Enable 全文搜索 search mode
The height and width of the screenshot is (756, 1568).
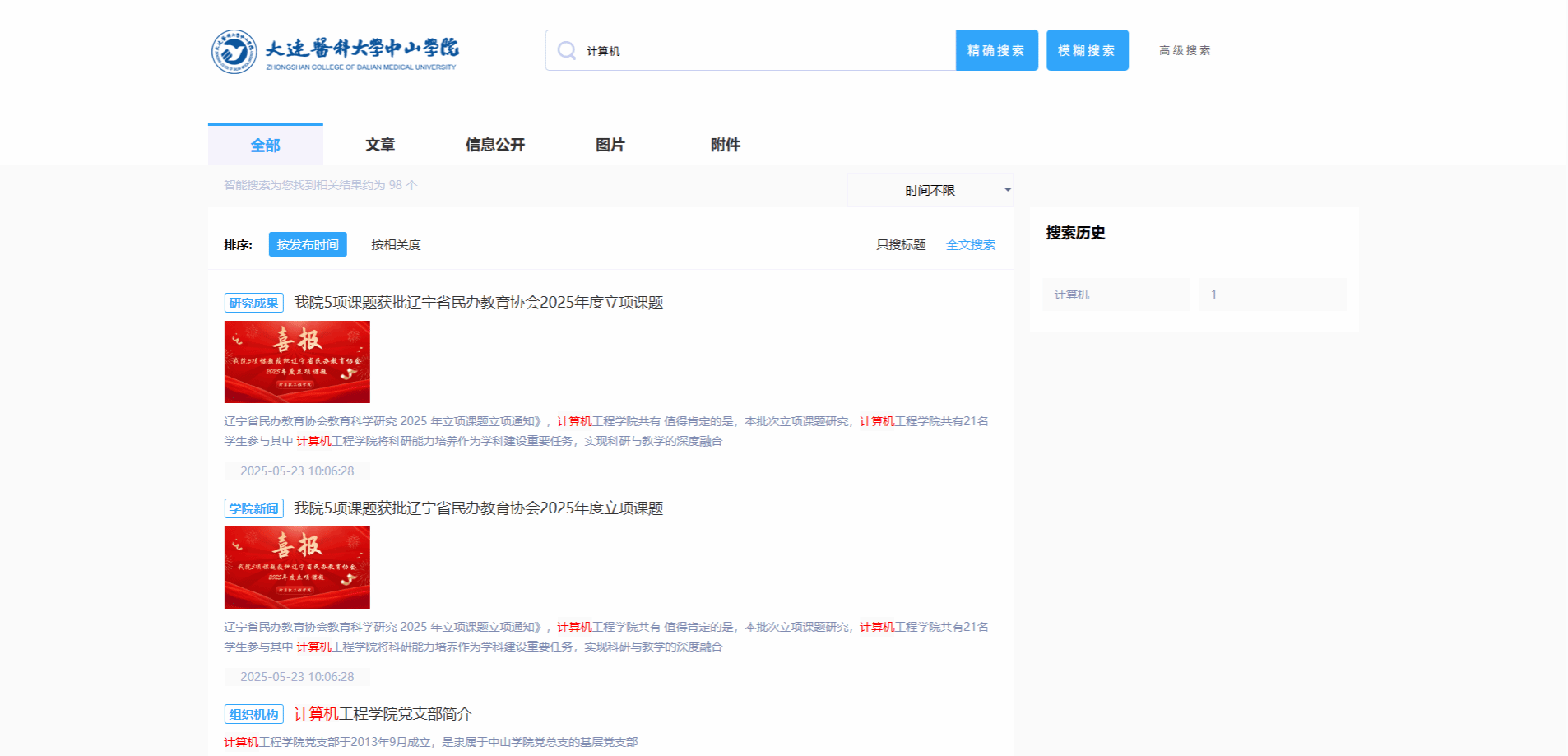970,245
